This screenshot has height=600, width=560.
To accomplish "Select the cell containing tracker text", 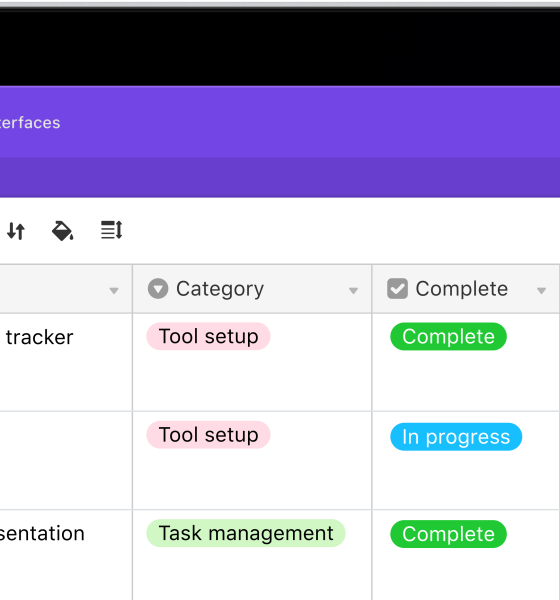I will [66, 362].
